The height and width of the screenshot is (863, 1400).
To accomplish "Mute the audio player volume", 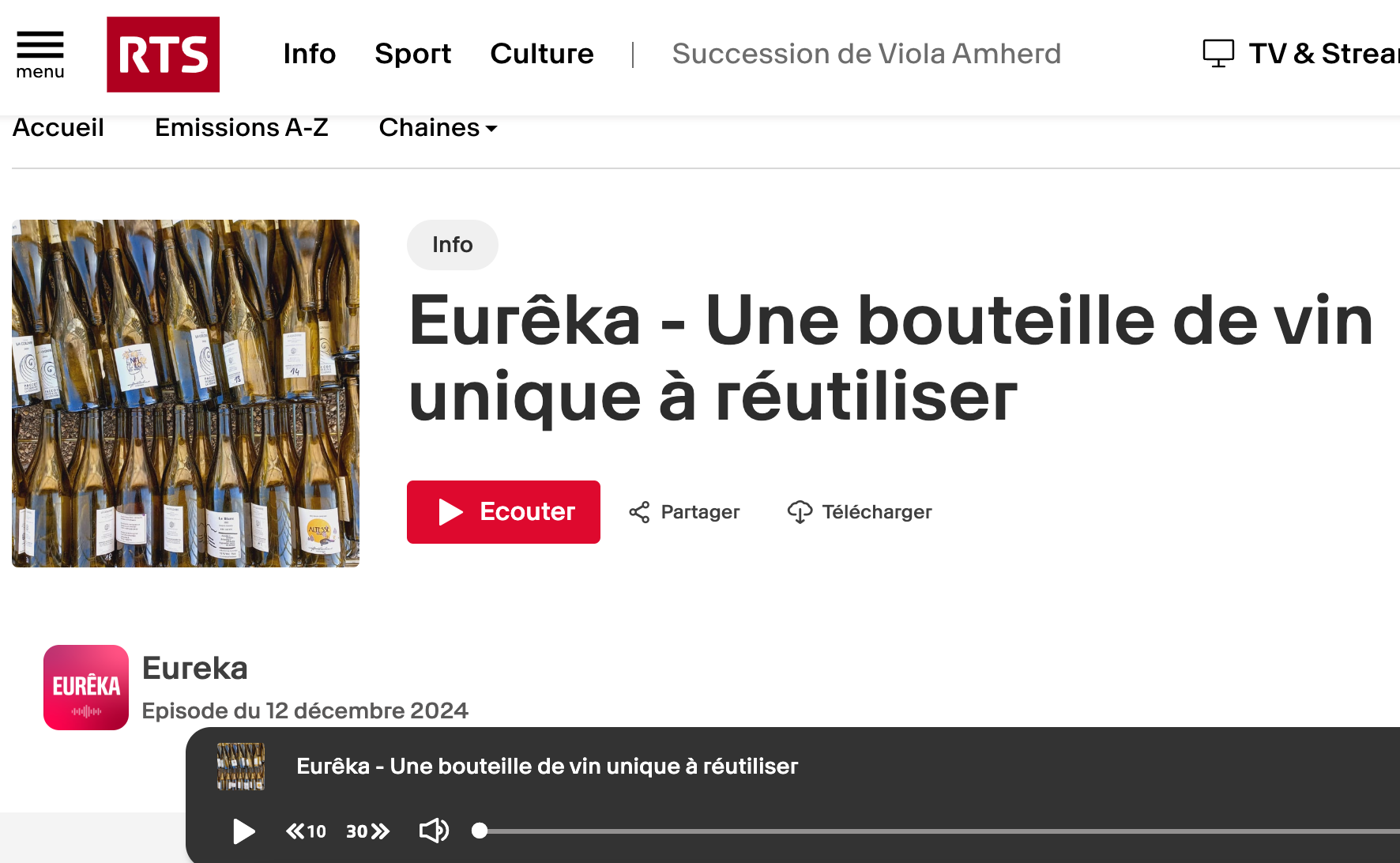I will point(434,831).
